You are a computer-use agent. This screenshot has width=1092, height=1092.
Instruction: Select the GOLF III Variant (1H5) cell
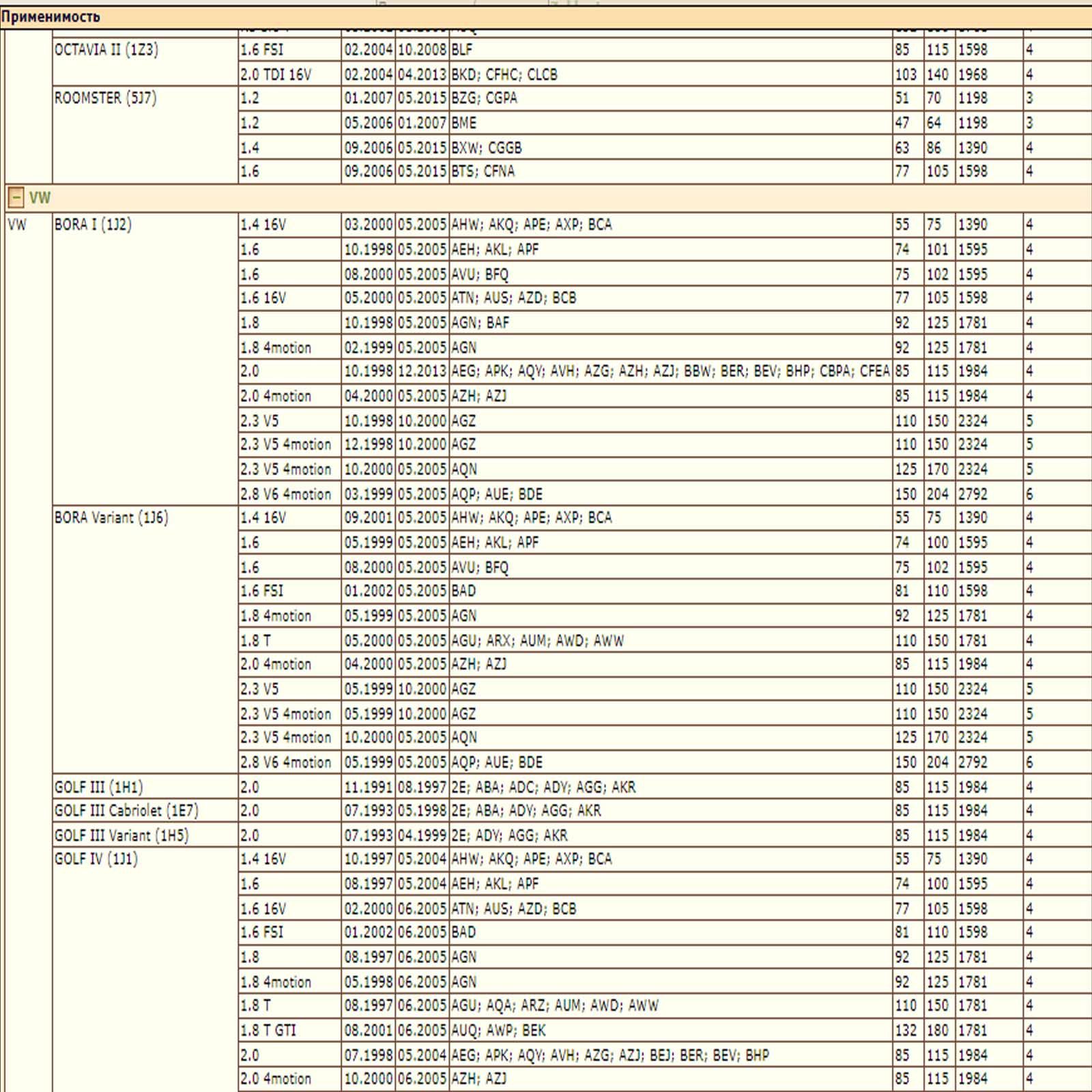click(121, 835)
